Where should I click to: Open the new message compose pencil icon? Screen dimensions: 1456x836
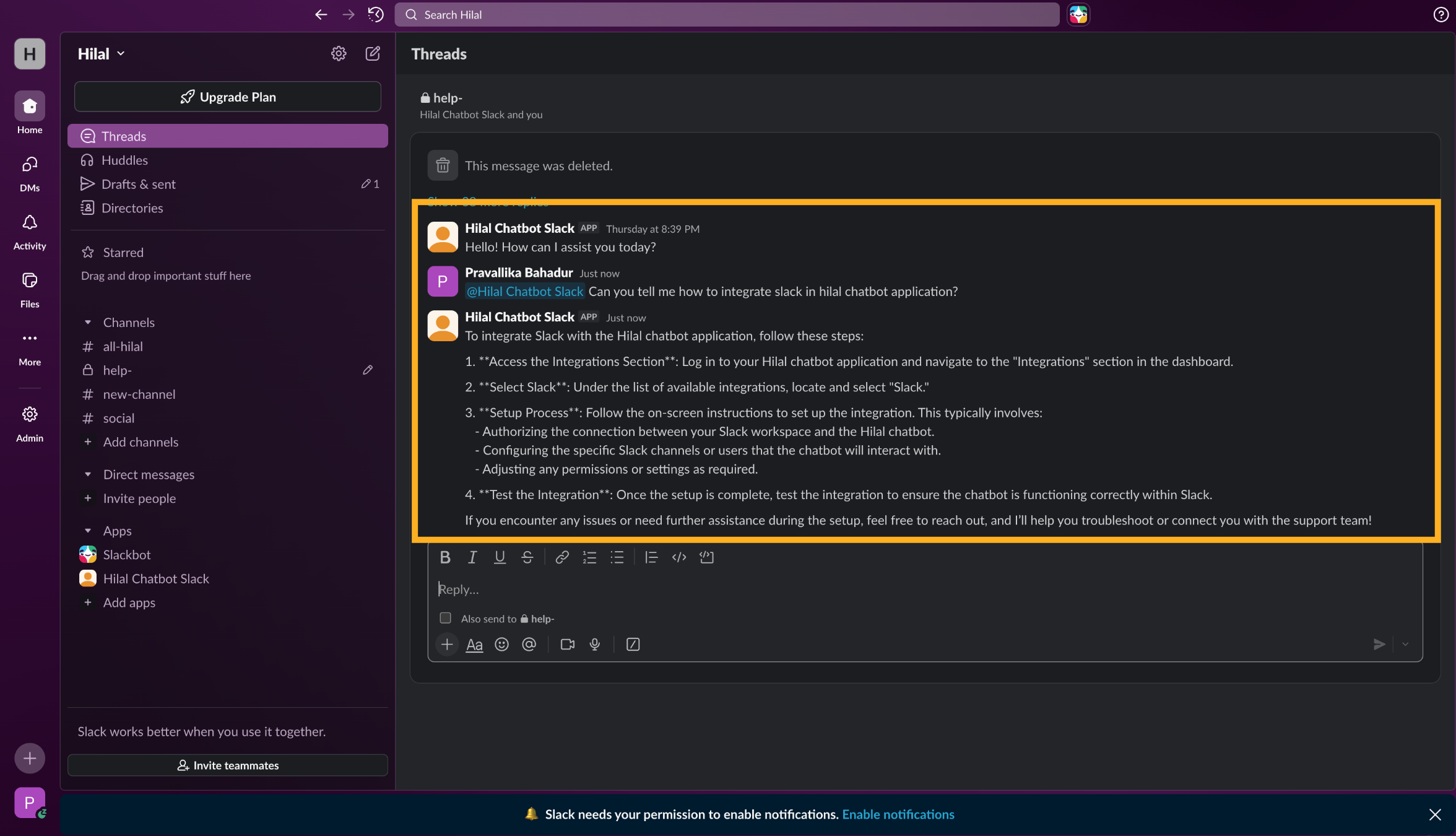[x=373, y=54]
